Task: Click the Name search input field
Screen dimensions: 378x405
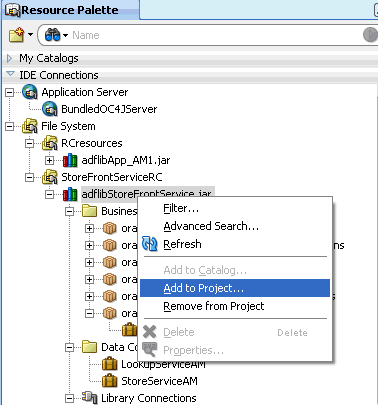Action: tap(213, 35)
